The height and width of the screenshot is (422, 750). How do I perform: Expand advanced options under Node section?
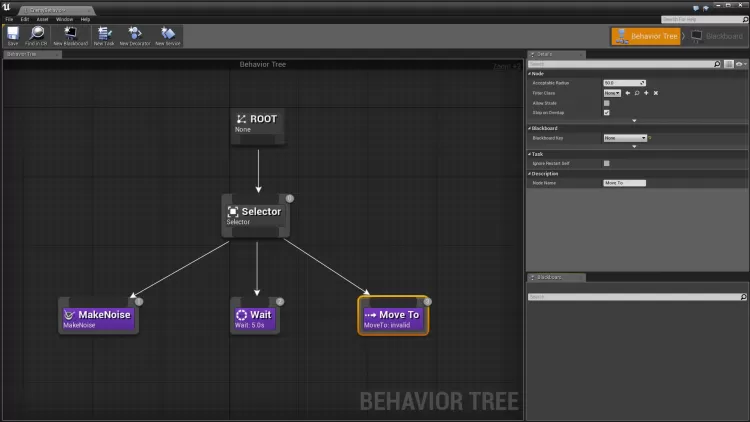634,121
